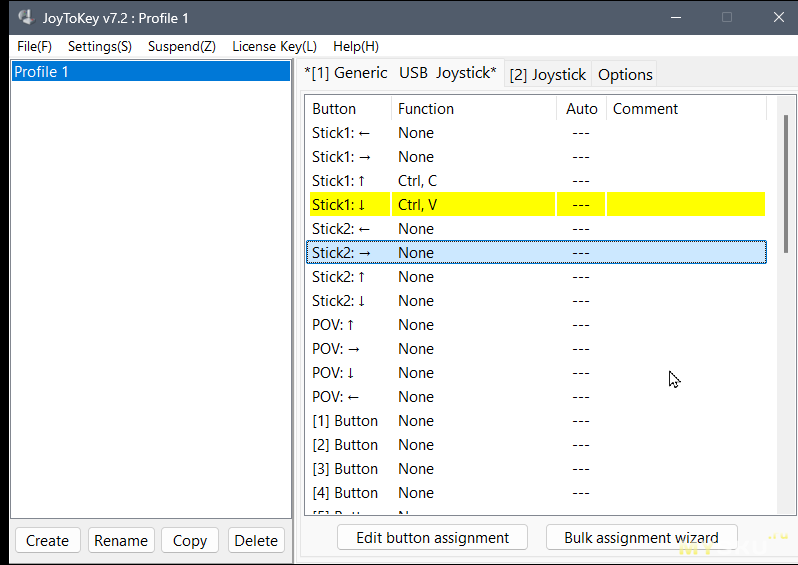Select the Generic USB Joystick tab
The height and width of the screenshot is (565, 798).
(x=400, y=73)
